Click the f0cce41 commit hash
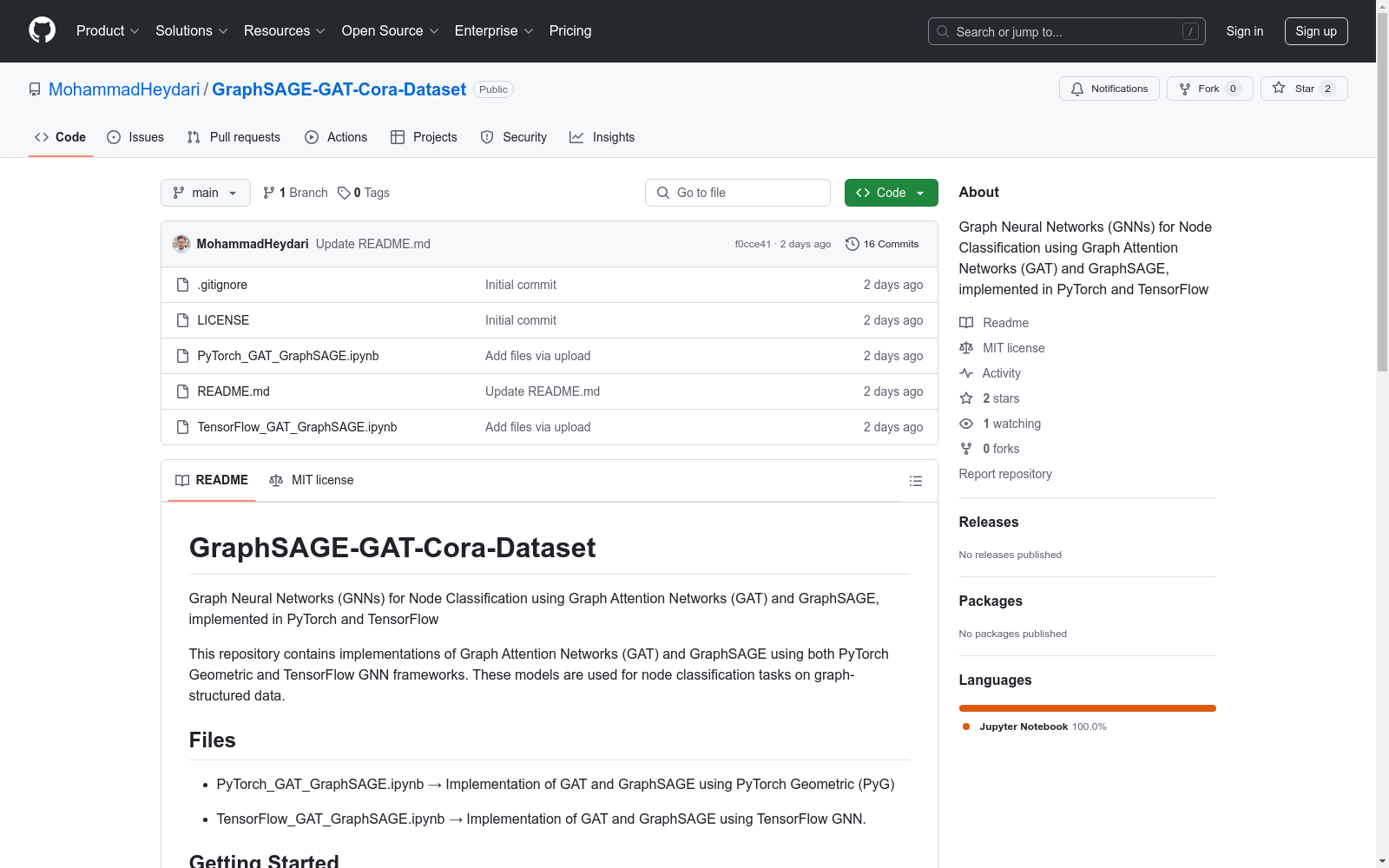 pos(753,244)
